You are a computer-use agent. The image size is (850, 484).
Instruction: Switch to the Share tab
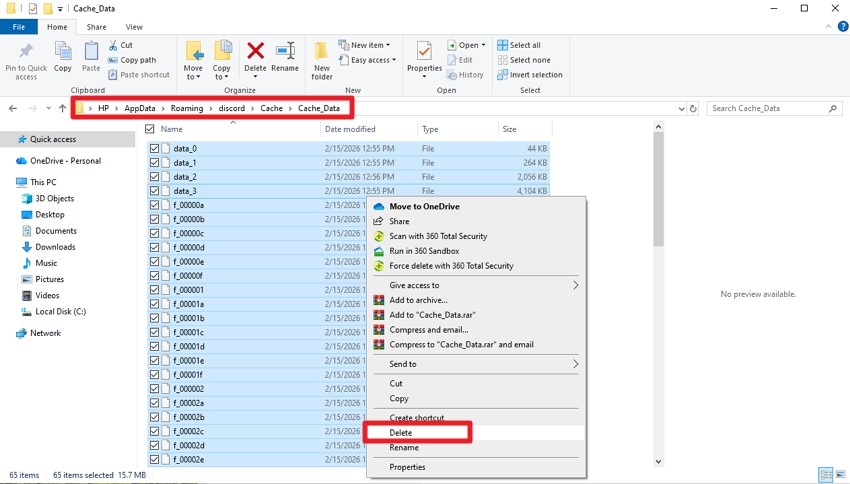(96, 27)
